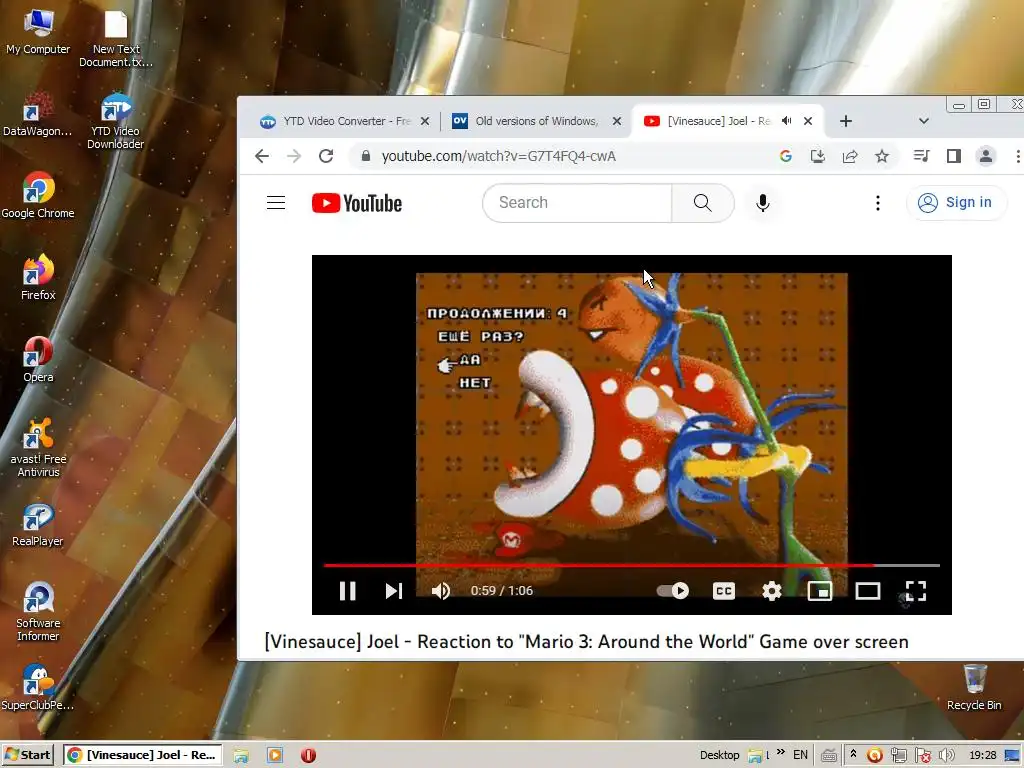Select YTD Video Downloader shortcut

116,121
